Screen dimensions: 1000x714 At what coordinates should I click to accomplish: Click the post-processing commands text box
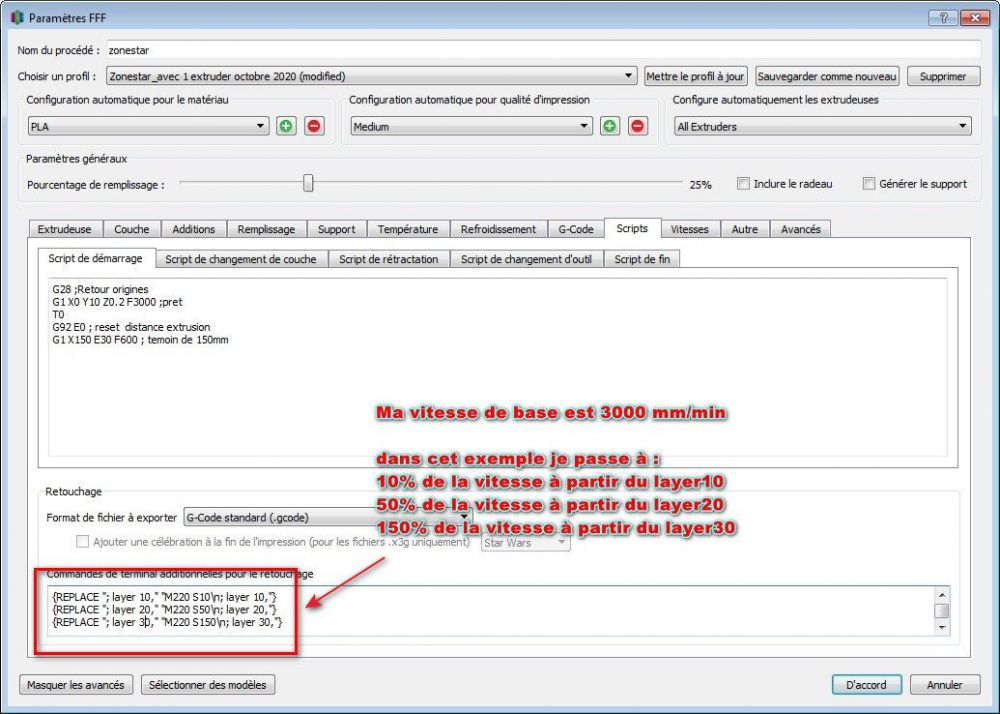pyautogui.click(x=490, y=611)
